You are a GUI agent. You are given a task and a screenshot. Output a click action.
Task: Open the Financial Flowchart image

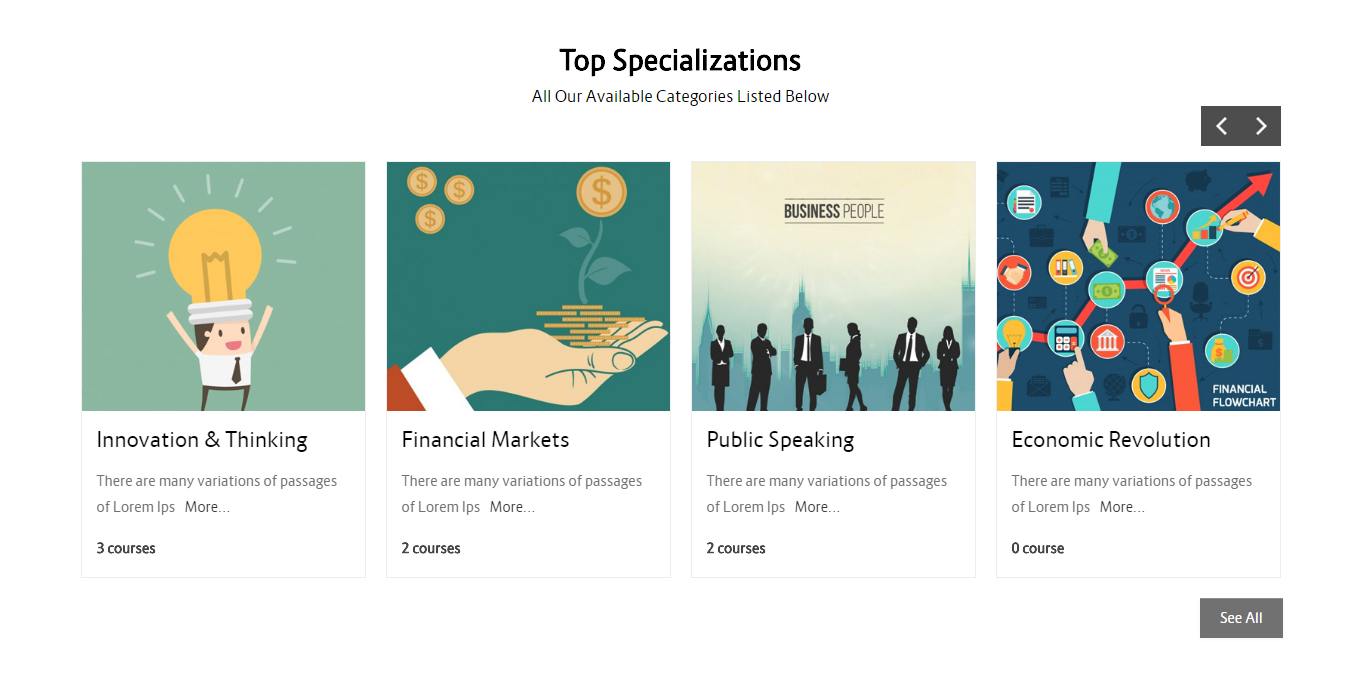pos(1138,286)
